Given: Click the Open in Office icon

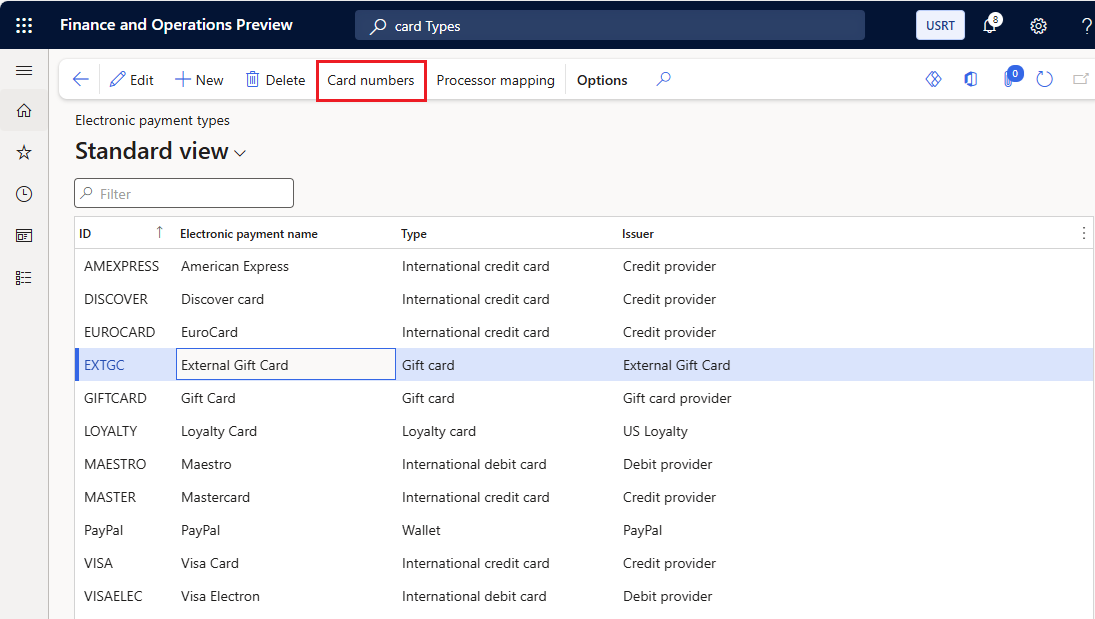Looking at the screenshot, I should tap(971, 79).
